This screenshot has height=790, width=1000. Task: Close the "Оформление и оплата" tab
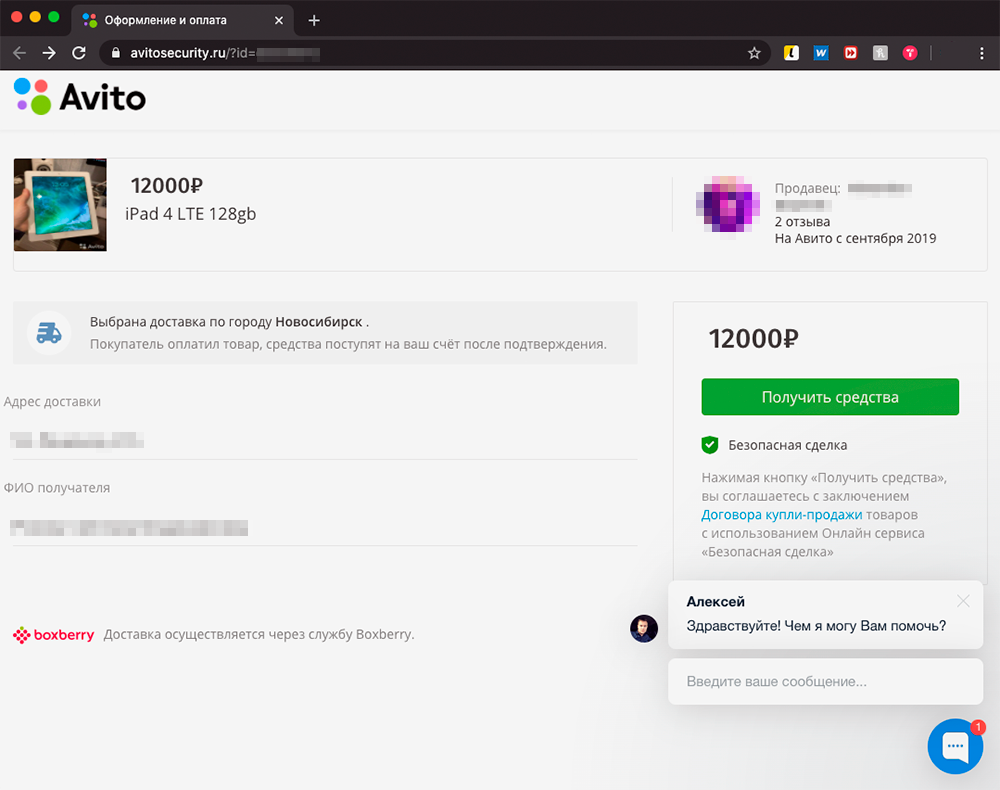pyautogui.click(x=279, y=20)
